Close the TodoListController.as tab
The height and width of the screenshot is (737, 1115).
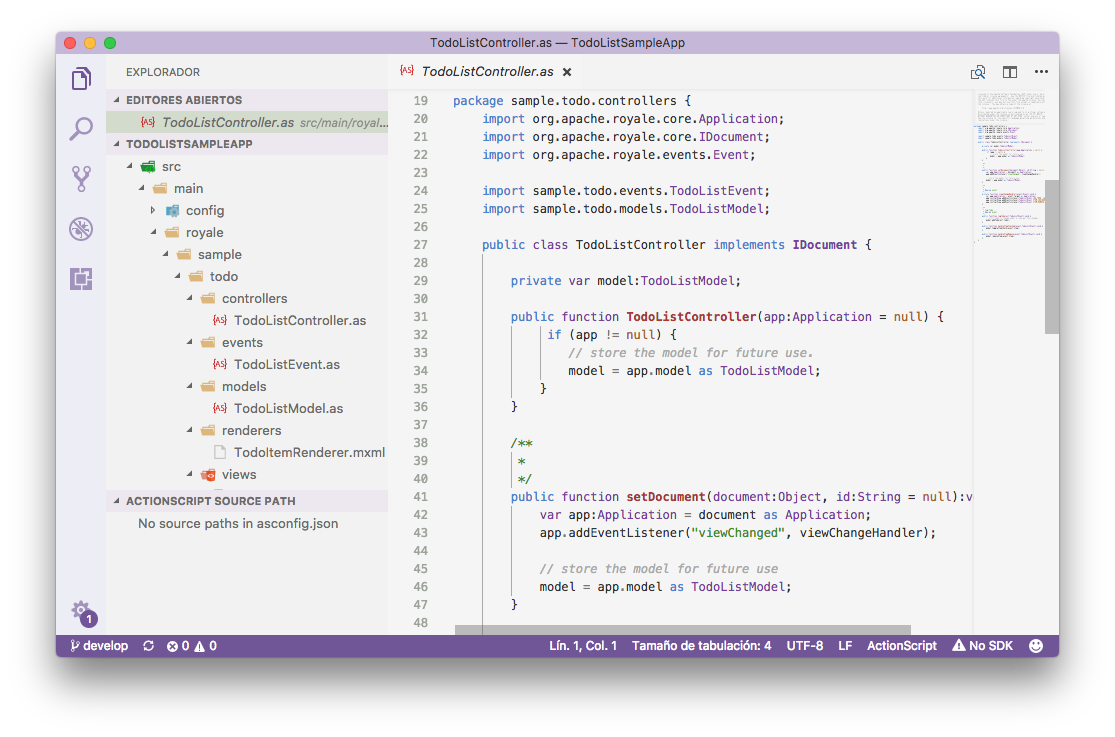[x=567, y=72]
